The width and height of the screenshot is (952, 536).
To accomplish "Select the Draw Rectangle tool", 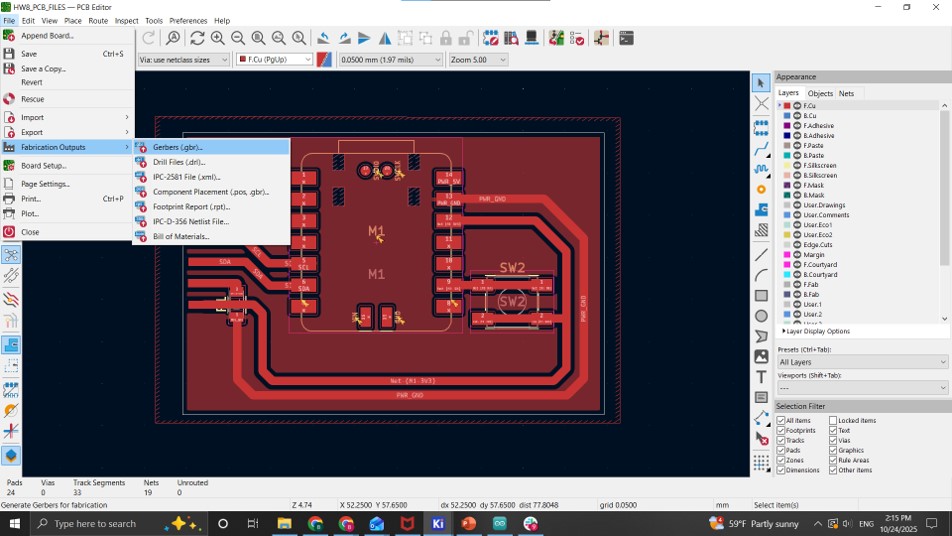I will point(761,296).
